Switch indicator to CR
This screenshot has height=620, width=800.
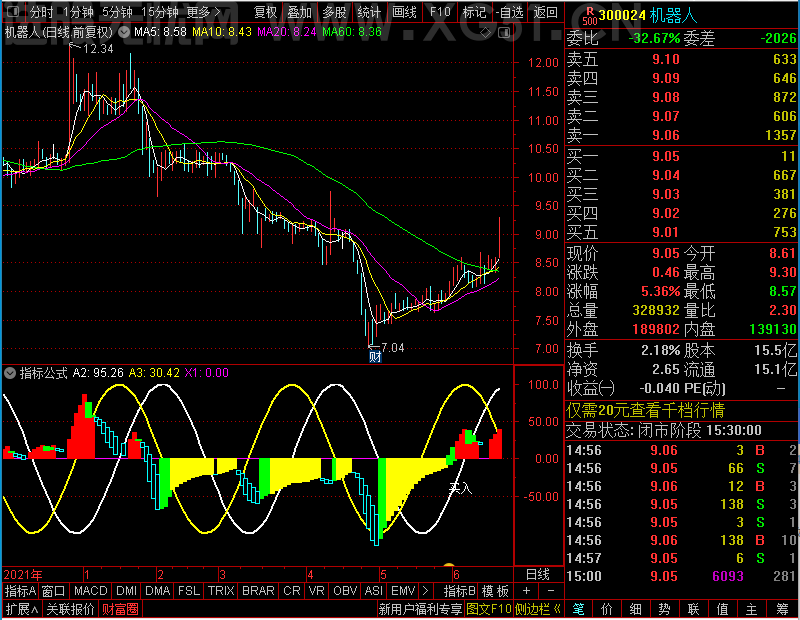click(x=292, y=591)
